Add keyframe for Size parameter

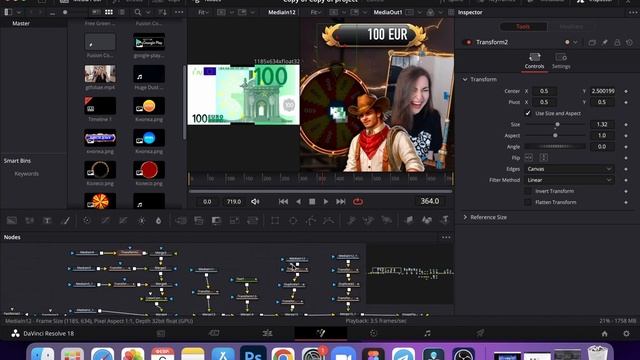point(626,124)
